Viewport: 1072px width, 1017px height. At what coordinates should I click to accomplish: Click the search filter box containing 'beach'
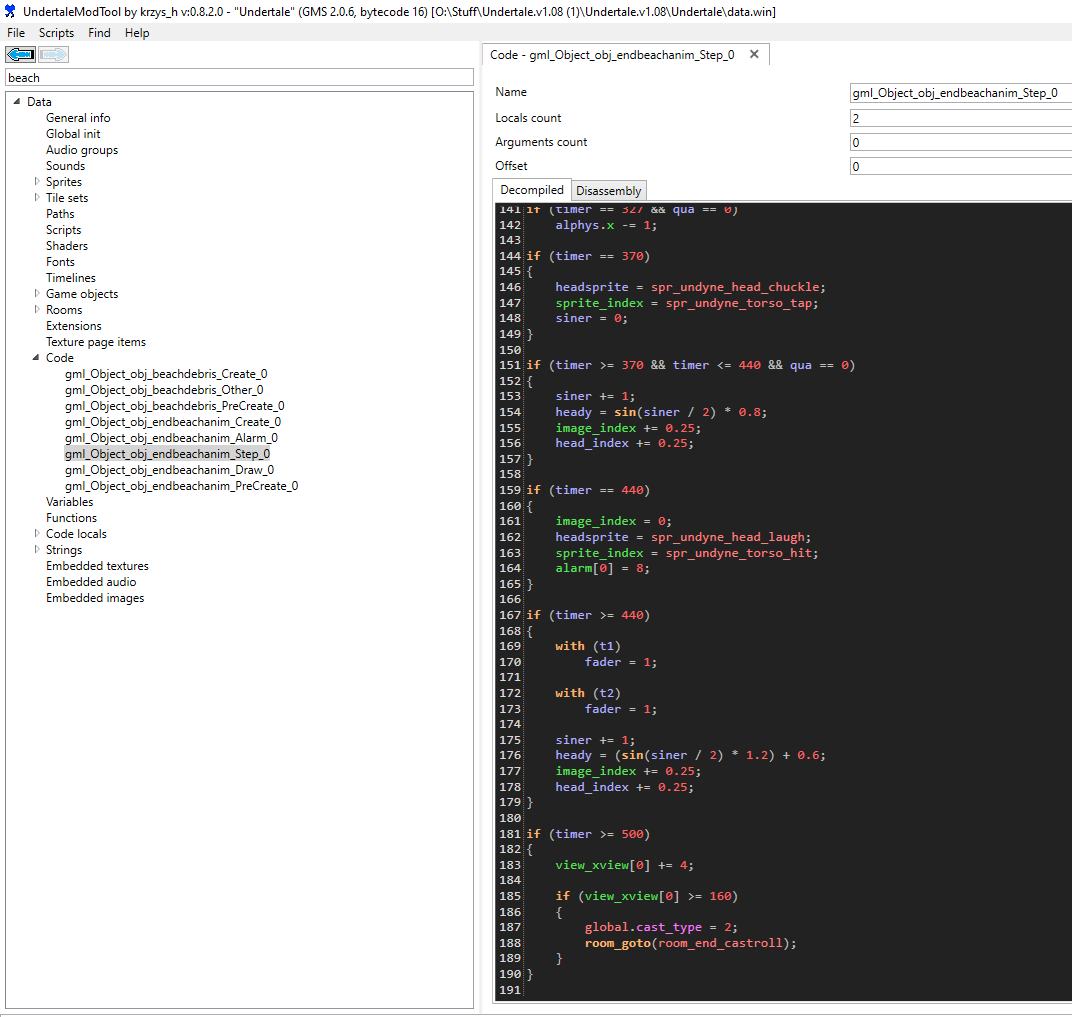[x=239, y=77]
